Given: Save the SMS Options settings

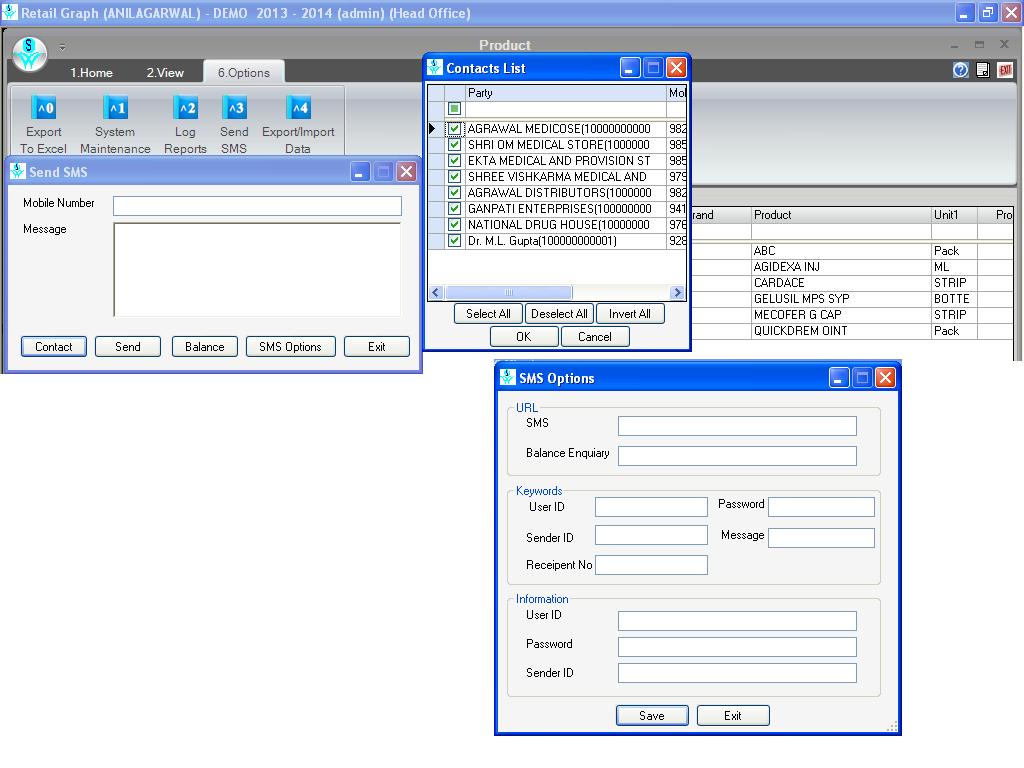Looking at the screenshot, I should tap(652, 716).
